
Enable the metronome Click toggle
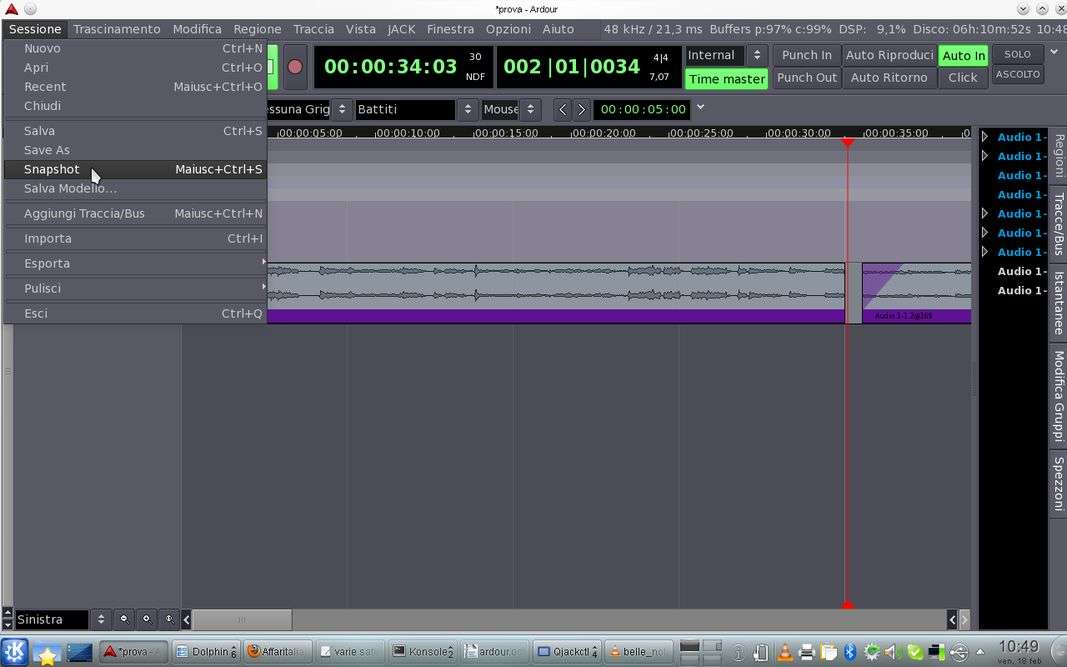pos(962,77)
